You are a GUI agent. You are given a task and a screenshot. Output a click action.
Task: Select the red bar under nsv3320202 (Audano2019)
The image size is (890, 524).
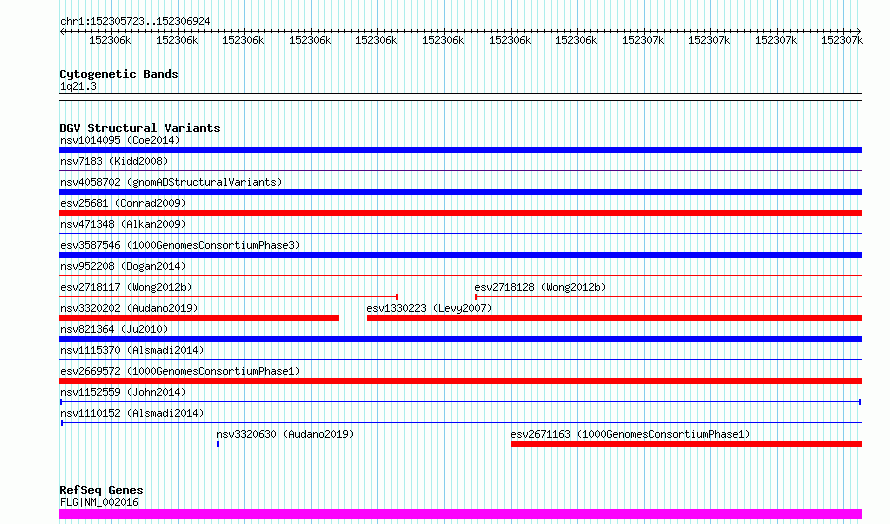pyautogui.click(x=199, y=318)
